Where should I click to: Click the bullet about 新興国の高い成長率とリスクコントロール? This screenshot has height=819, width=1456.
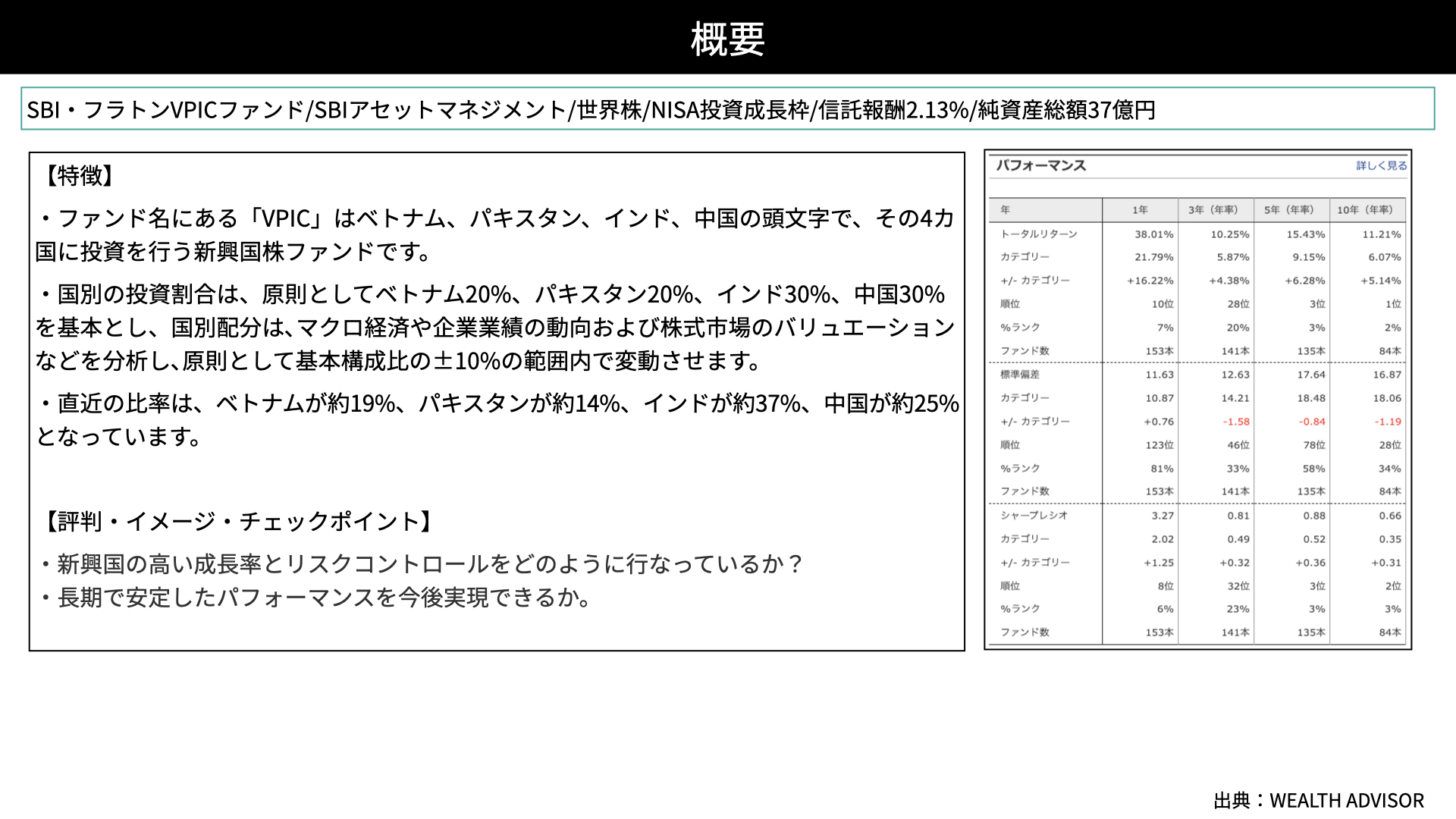tap(421, 564)
